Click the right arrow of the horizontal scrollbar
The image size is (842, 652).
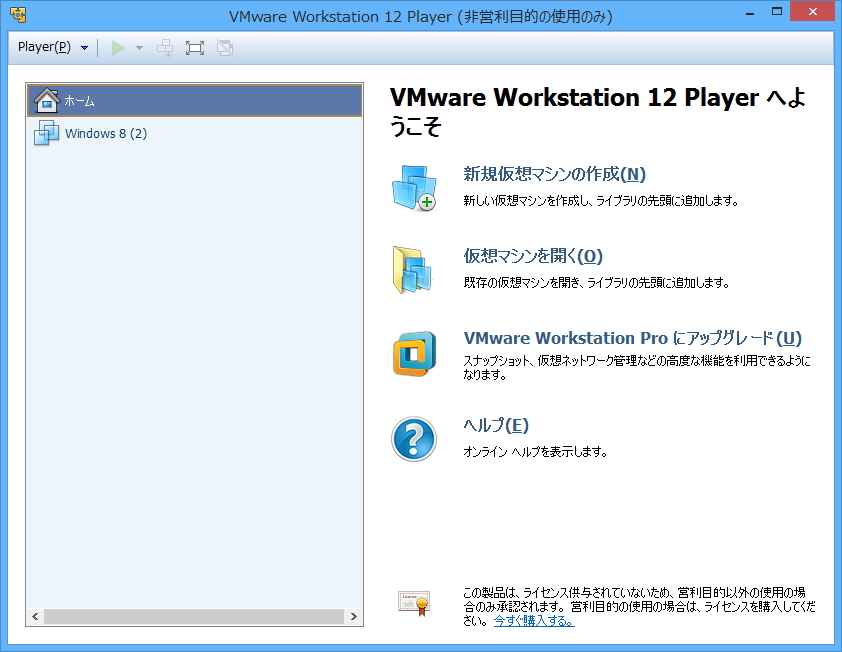coord(355,617)
